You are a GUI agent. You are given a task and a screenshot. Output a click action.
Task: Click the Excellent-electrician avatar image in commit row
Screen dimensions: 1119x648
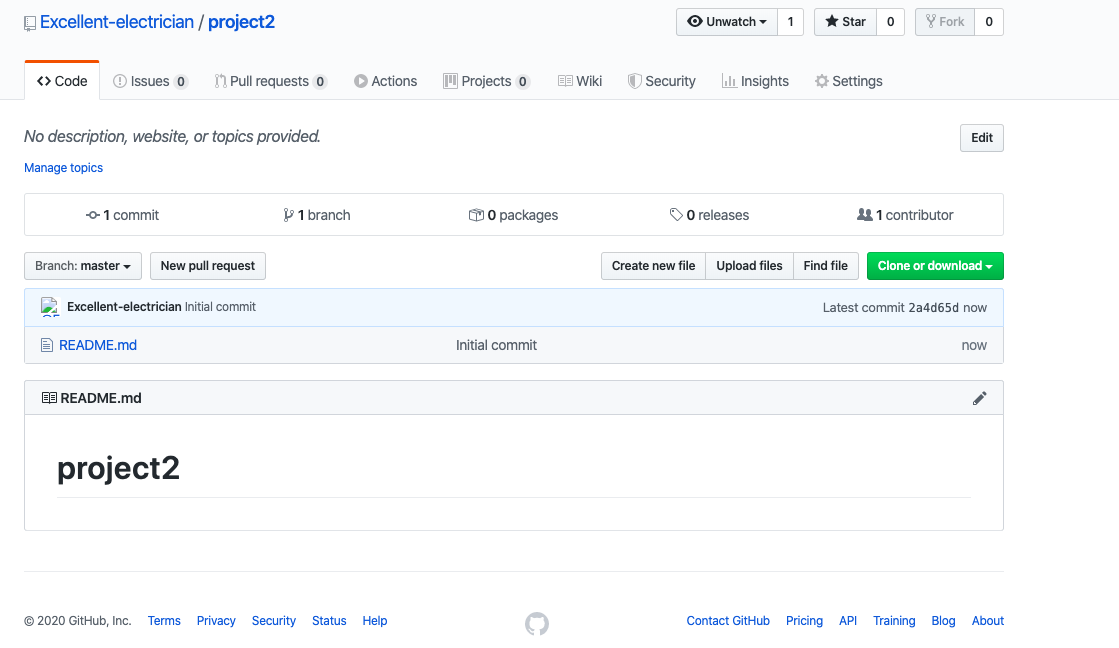(50, 307)
